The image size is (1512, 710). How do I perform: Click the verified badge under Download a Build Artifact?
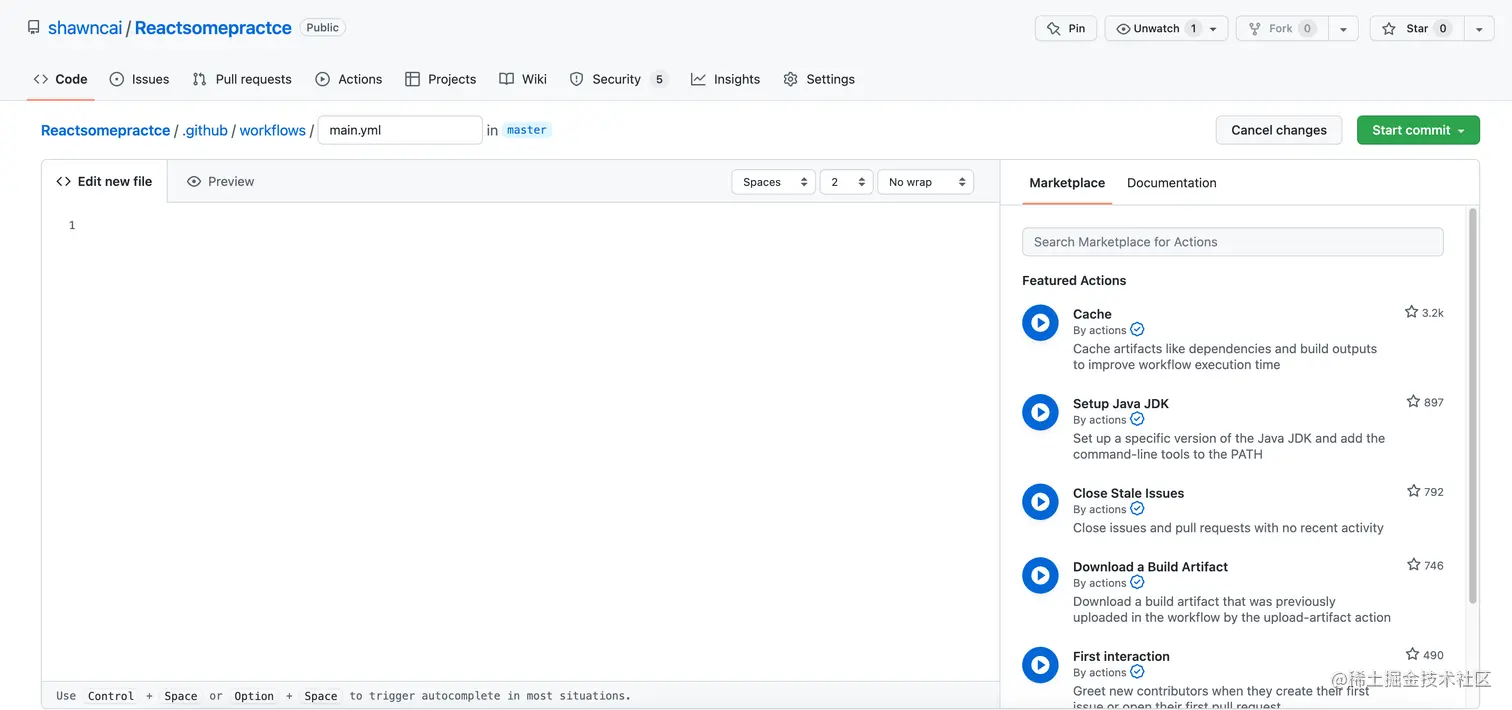1137,583
